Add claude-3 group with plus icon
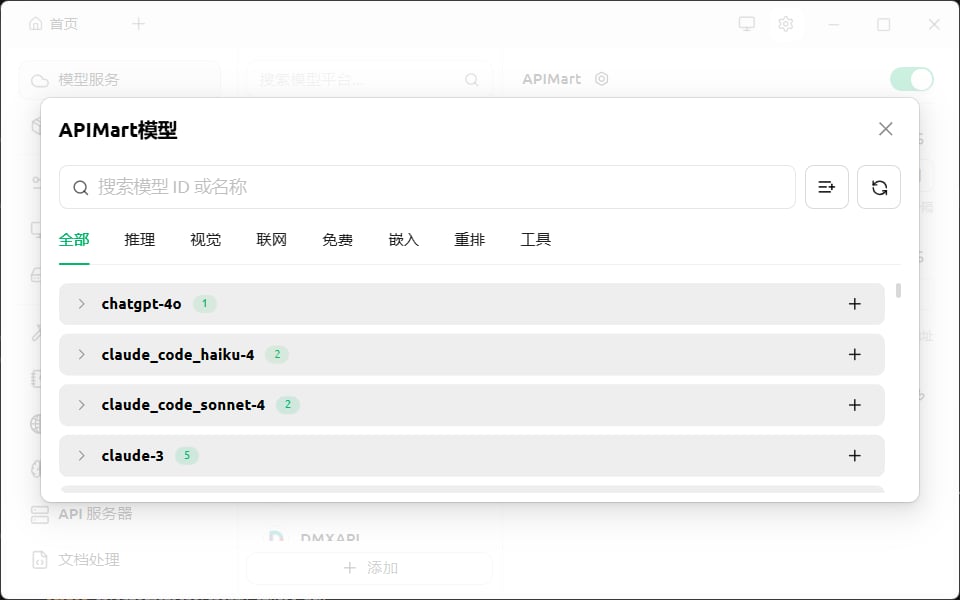 pos(855,456)
